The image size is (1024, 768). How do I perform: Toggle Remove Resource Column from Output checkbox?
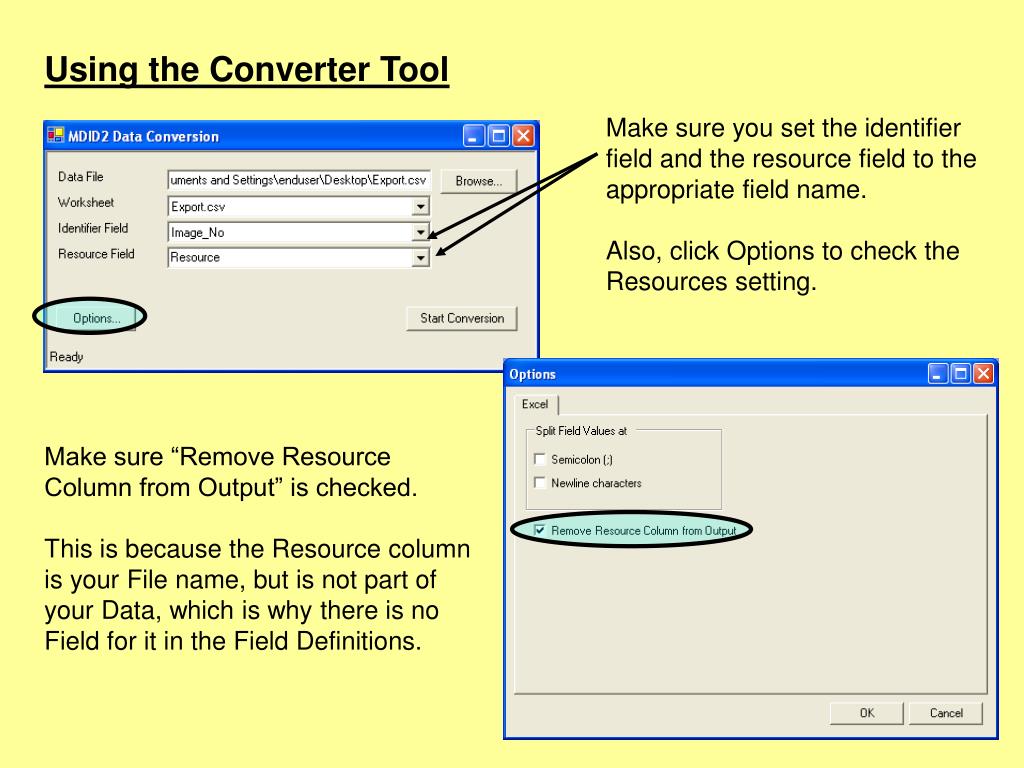point(539,530)
